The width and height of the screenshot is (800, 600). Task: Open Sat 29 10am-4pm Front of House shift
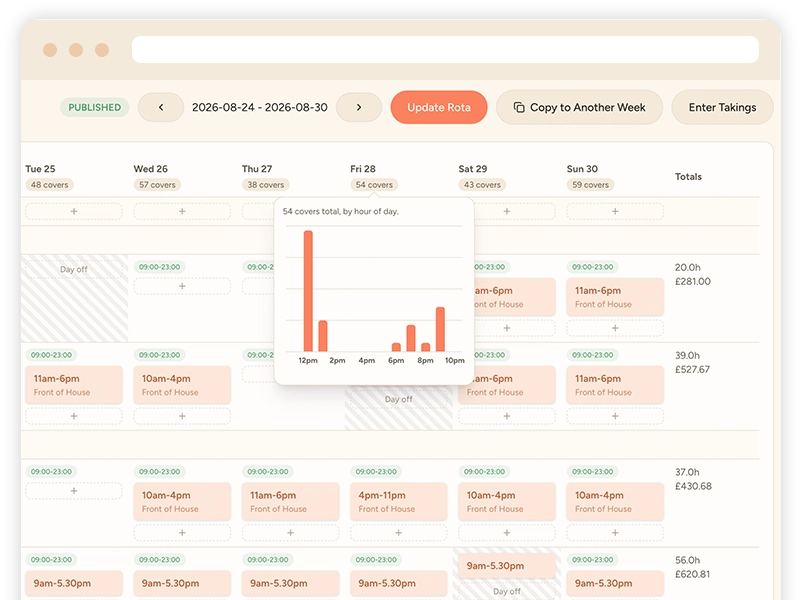coord(507,502)
